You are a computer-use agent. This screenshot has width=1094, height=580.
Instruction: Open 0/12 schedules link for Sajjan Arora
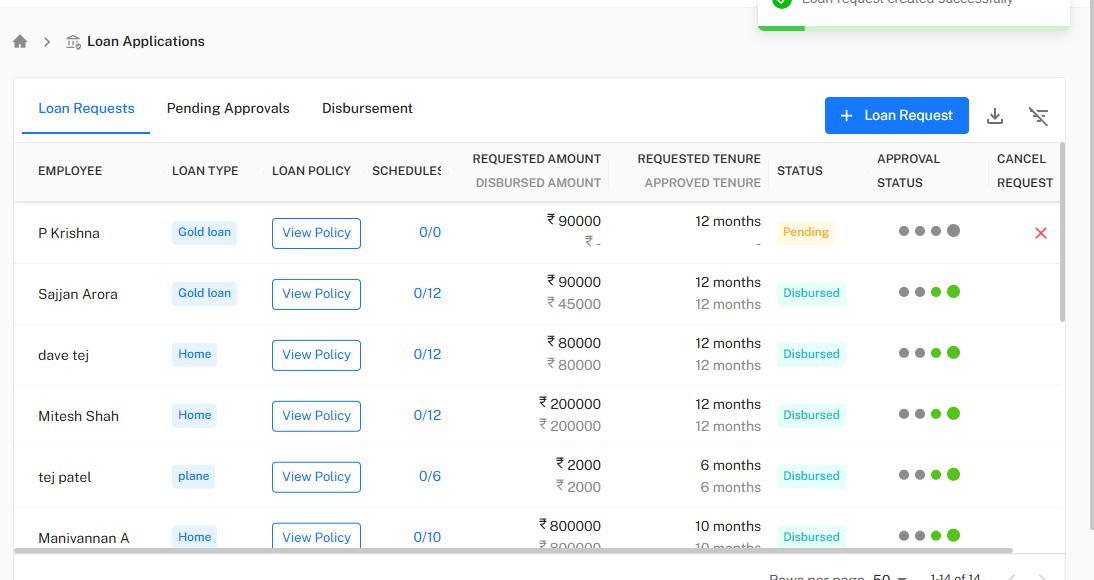pyautogui.click(x=427, y=294)
